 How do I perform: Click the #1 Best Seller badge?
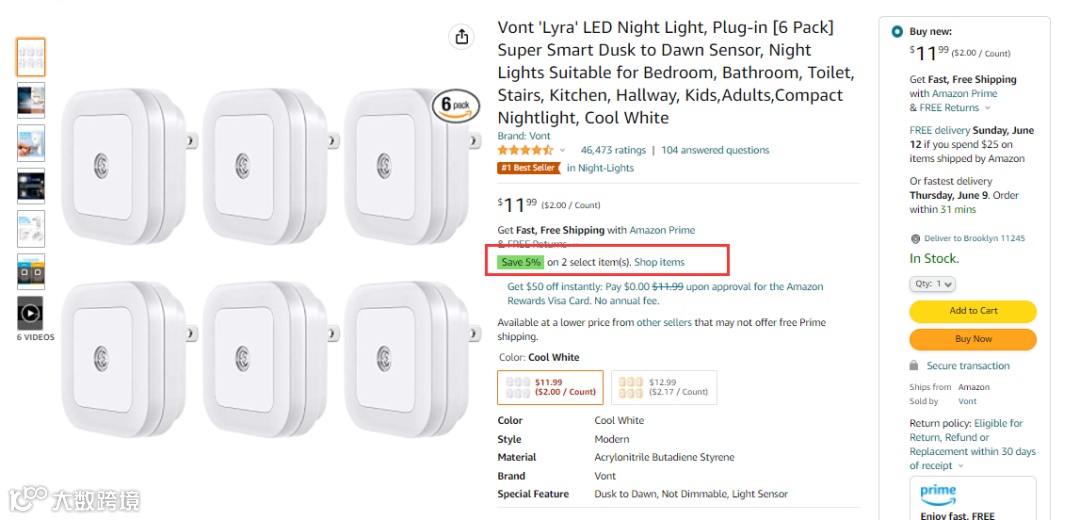coord(529,168)
